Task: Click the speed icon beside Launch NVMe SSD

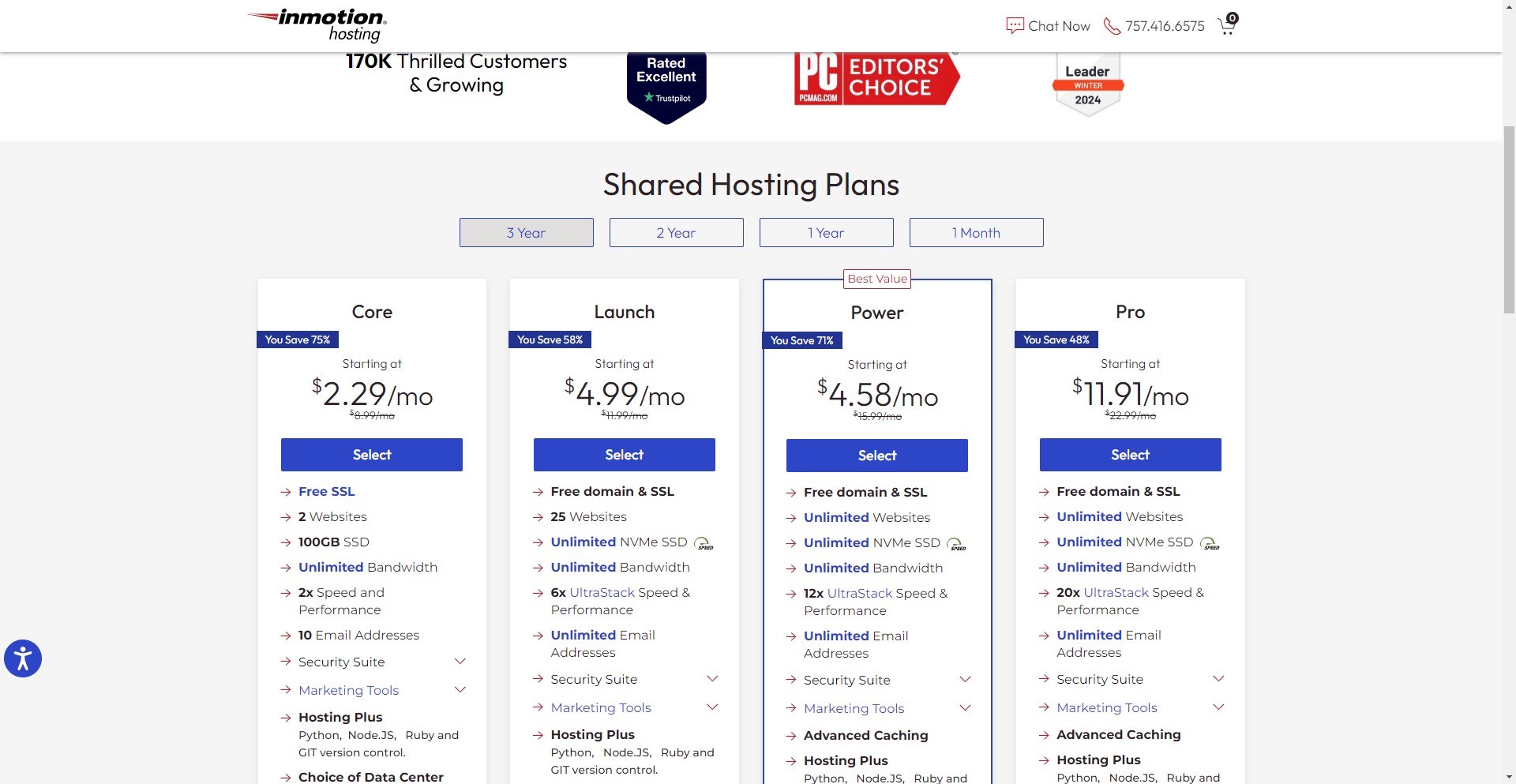Action: 703,543
